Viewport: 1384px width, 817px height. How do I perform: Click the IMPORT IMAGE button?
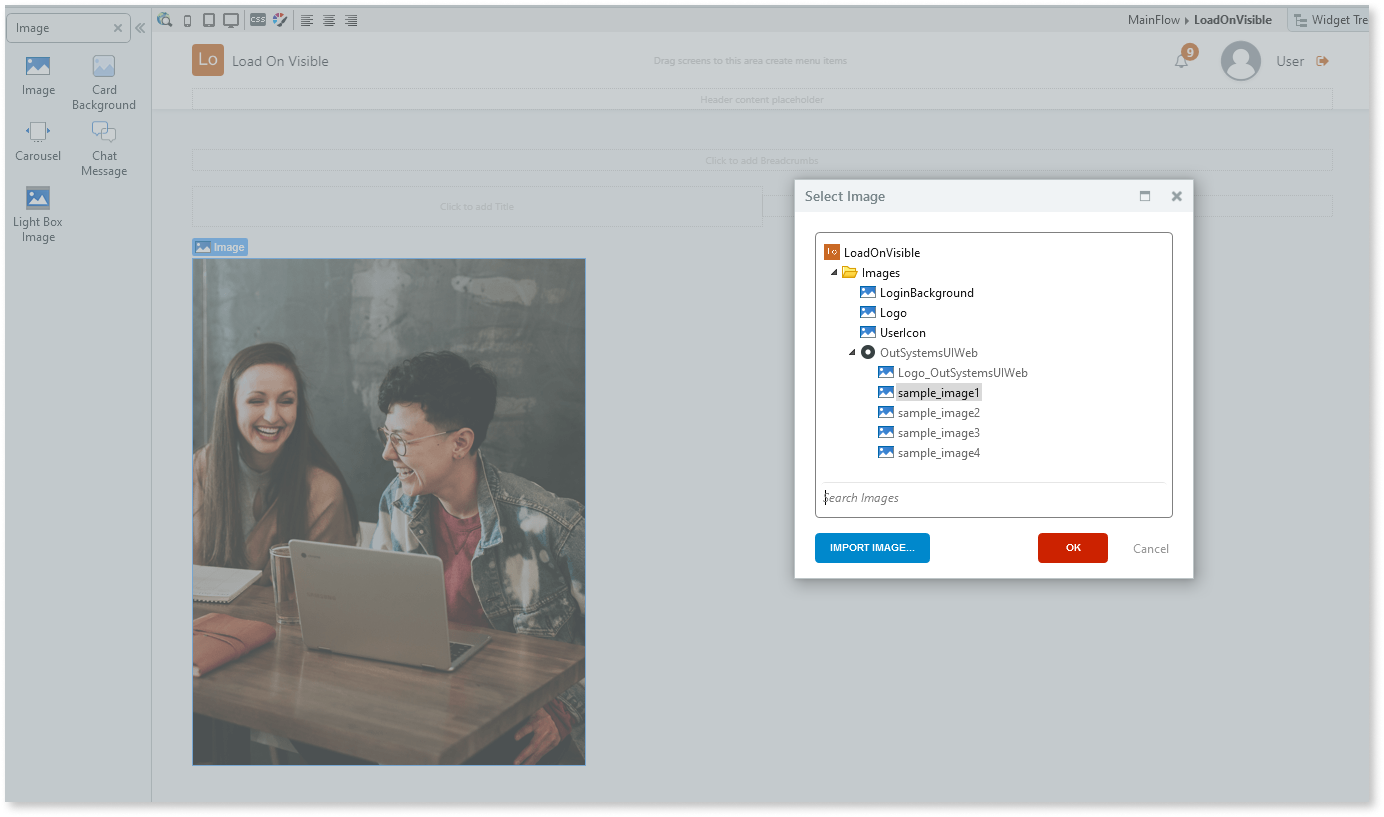click(871, 548)
